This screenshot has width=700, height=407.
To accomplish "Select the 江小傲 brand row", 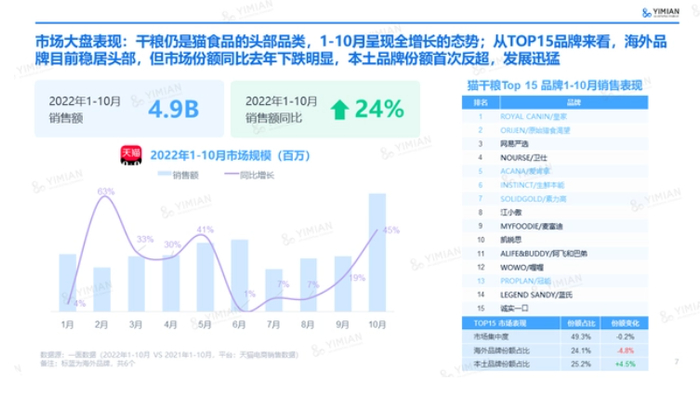I will tap(555, 212).
